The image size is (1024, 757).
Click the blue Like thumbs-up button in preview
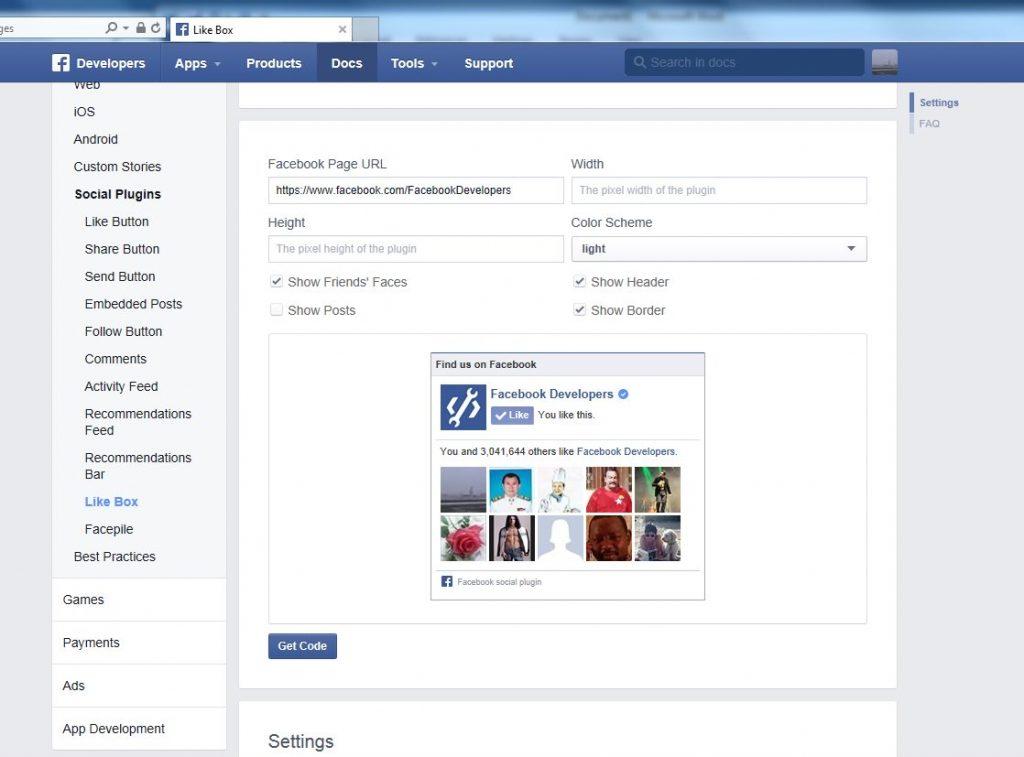coord(511,415)
